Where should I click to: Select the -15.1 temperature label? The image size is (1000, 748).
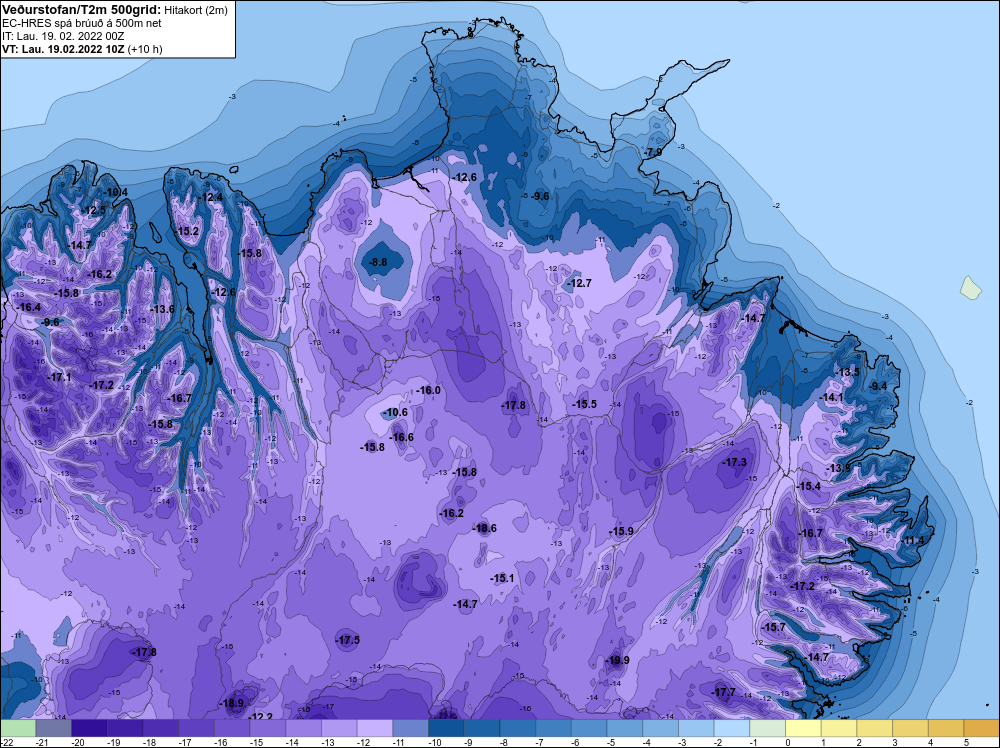coord(503,578)
